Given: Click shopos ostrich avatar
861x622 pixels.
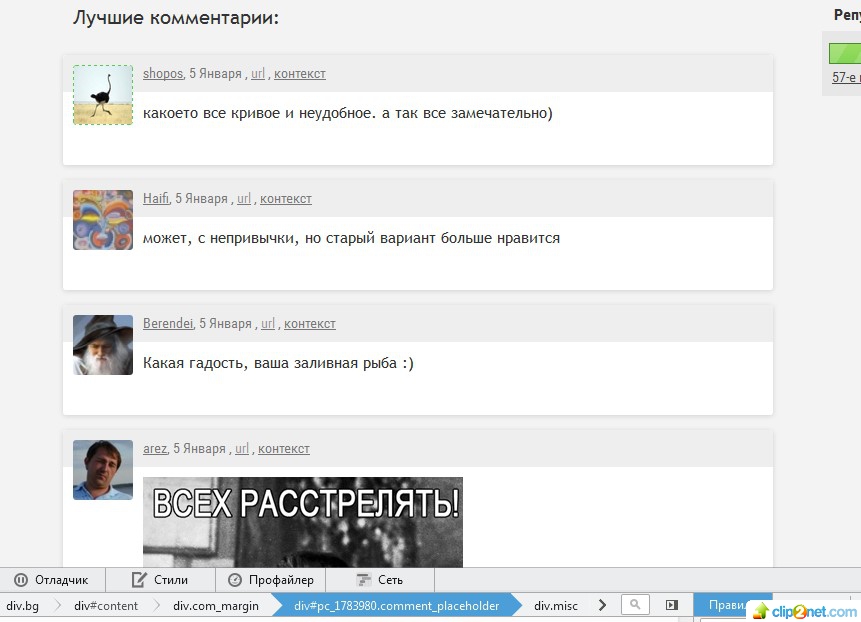Looking at the screenshot, I should [x=103, y=95].
